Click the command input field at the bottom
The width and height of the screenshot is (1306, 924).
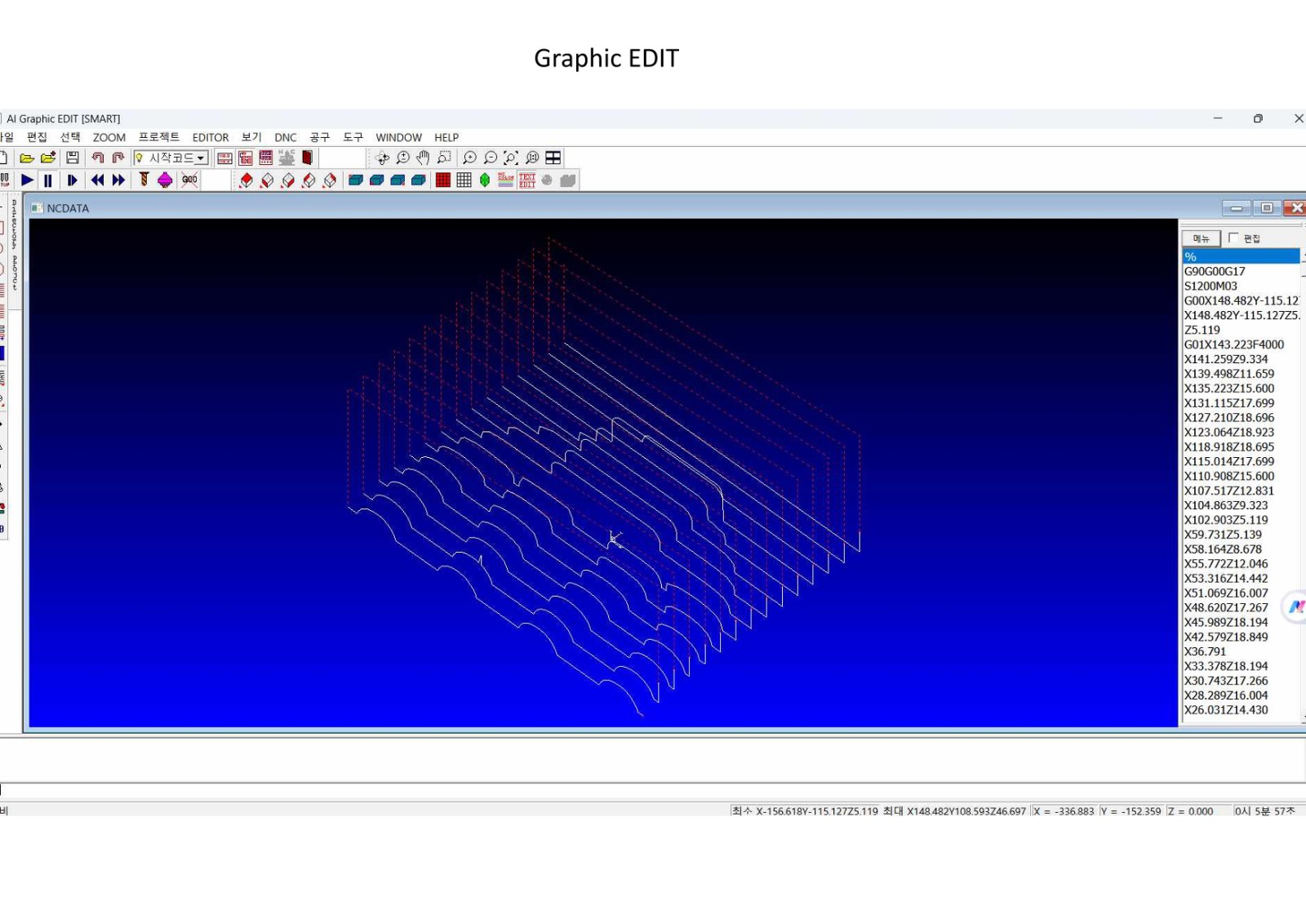coord(653,789)
